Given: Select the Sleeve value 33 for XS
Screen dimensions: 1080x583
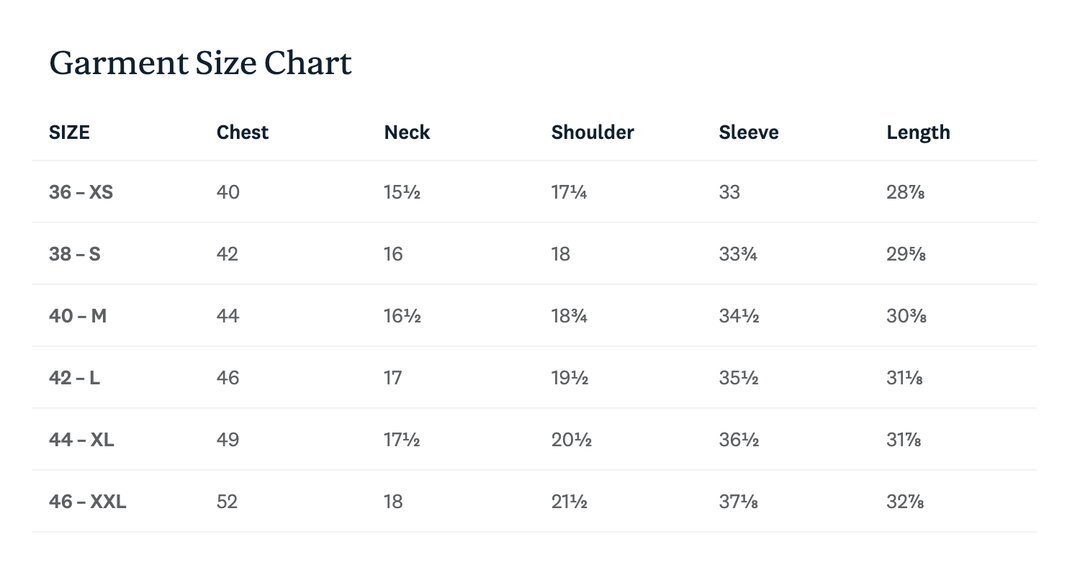Looking at the screenshot, I should [x=730, y=192].
